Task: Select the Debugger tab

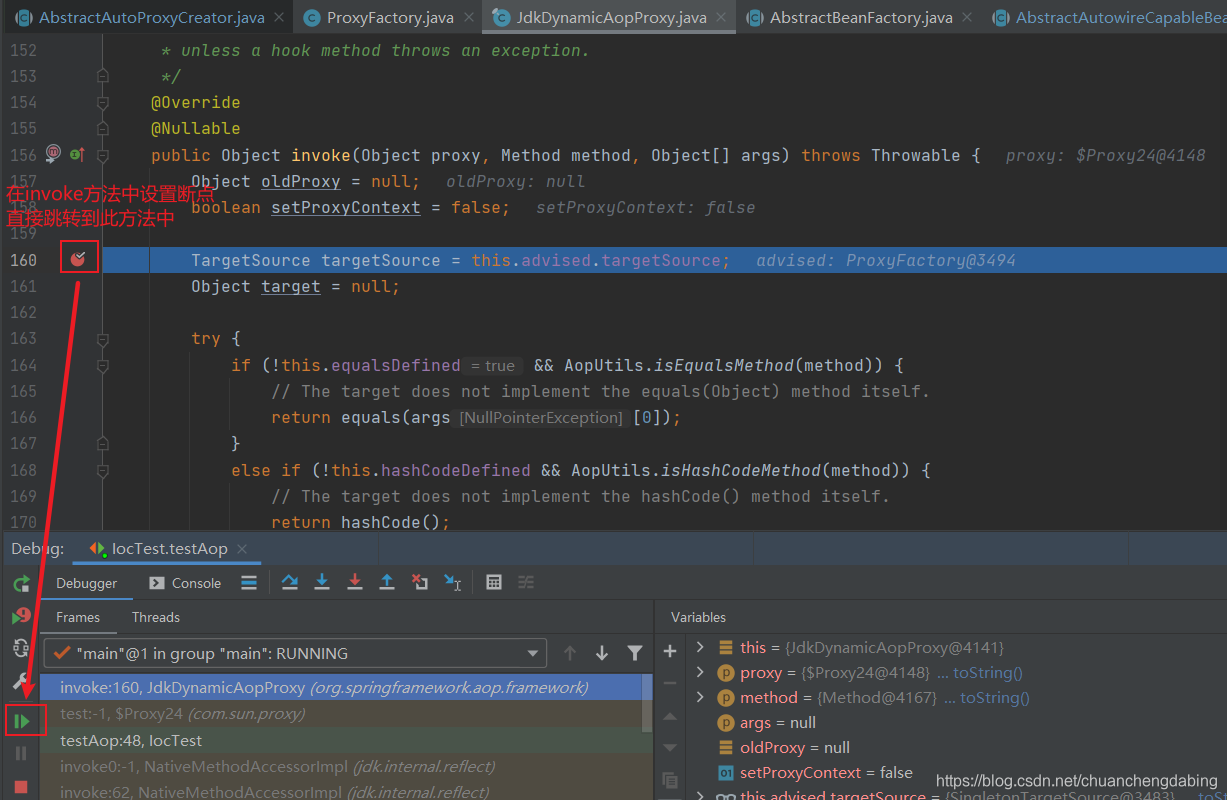Action: click(86, 583)
